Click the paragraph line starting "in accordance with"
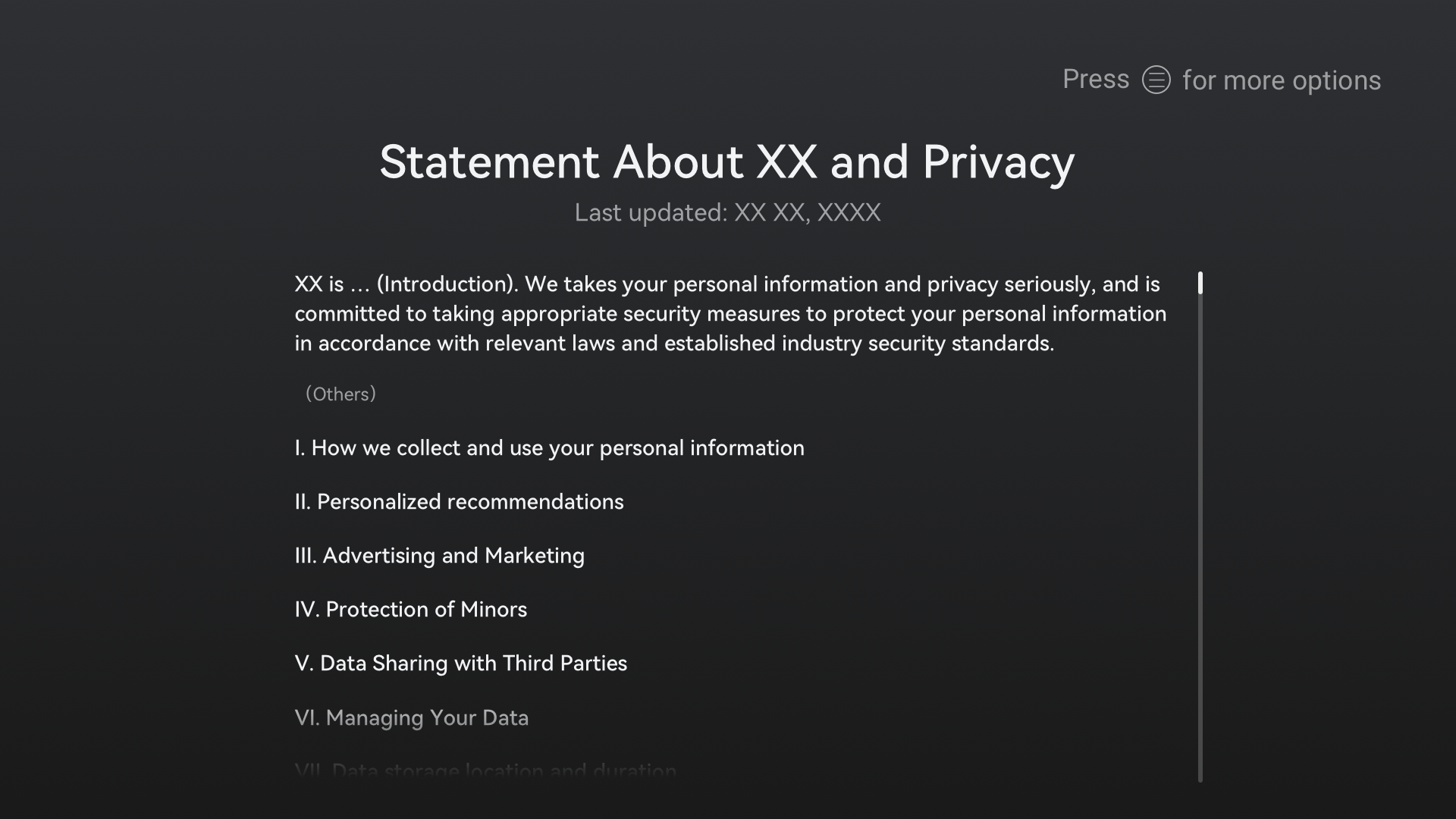1456x819 pixels. click(674, 344)
